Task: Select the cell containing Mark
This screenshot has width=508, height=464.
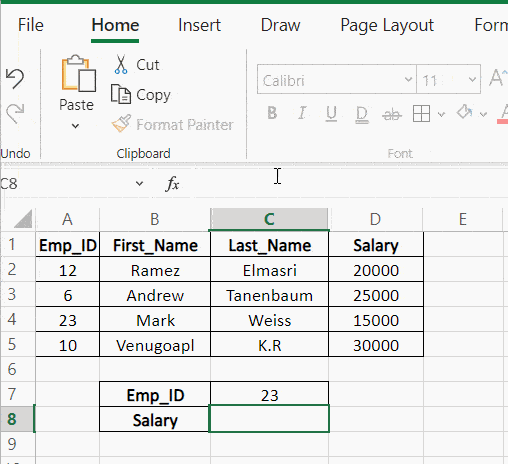Action: pos(155,320)
